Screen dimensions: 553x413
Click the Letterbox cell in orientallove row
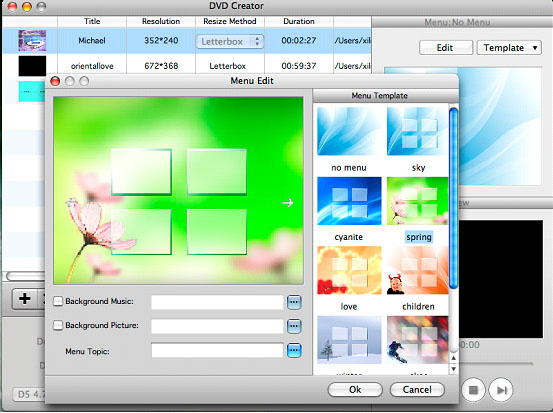point(227,66)
